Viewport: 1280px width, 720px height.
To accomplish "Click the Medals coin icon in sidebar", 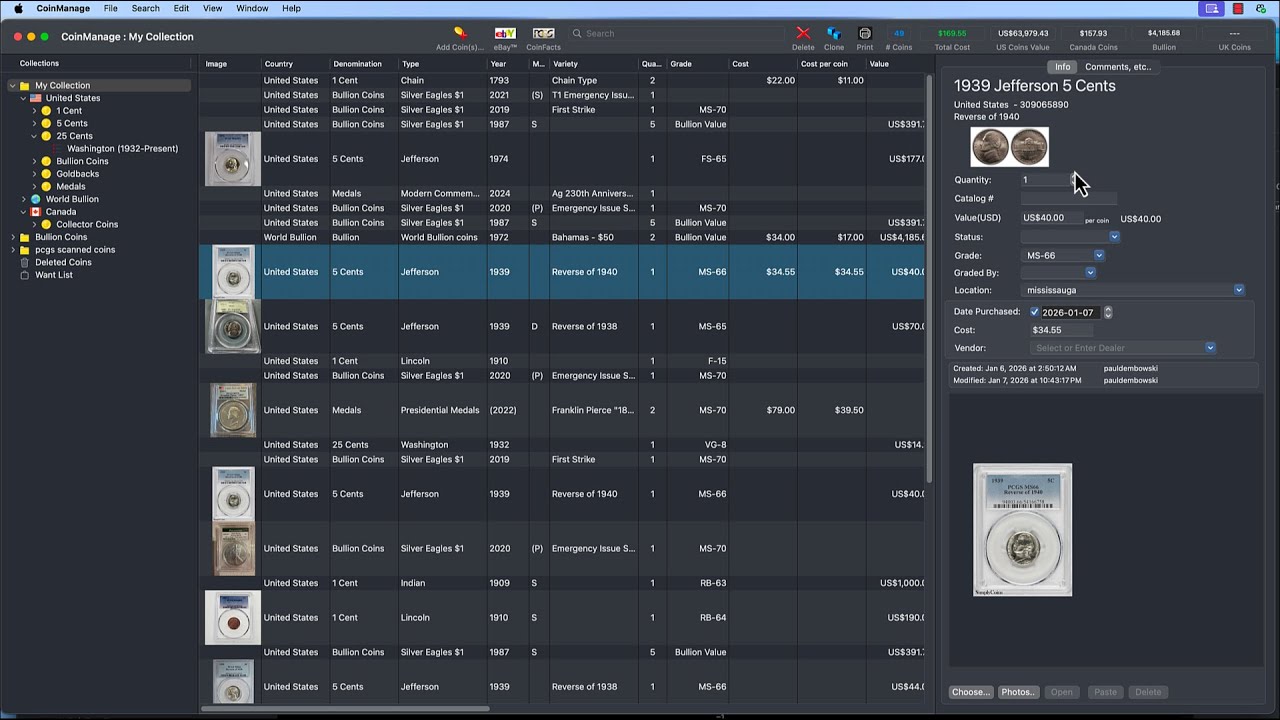I will (x=46, y=187).
